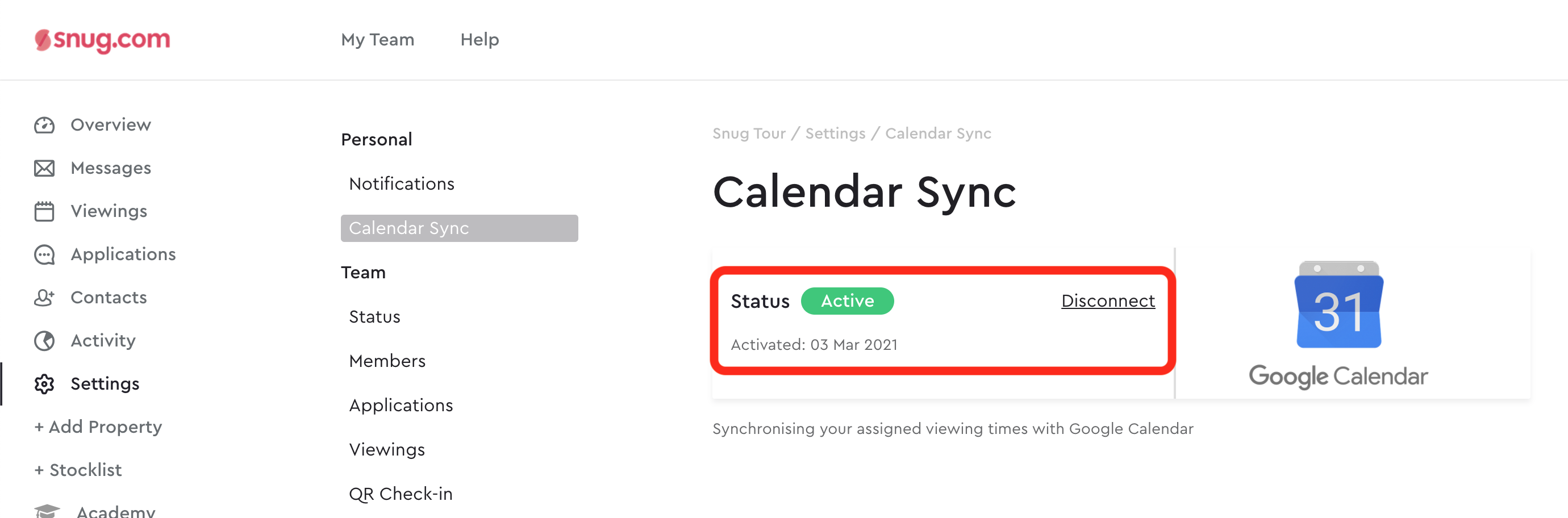Screen dimensions: 1568x518
Task: Select the Viewings calendar icon in sidebar
Action: coord(44,211)
